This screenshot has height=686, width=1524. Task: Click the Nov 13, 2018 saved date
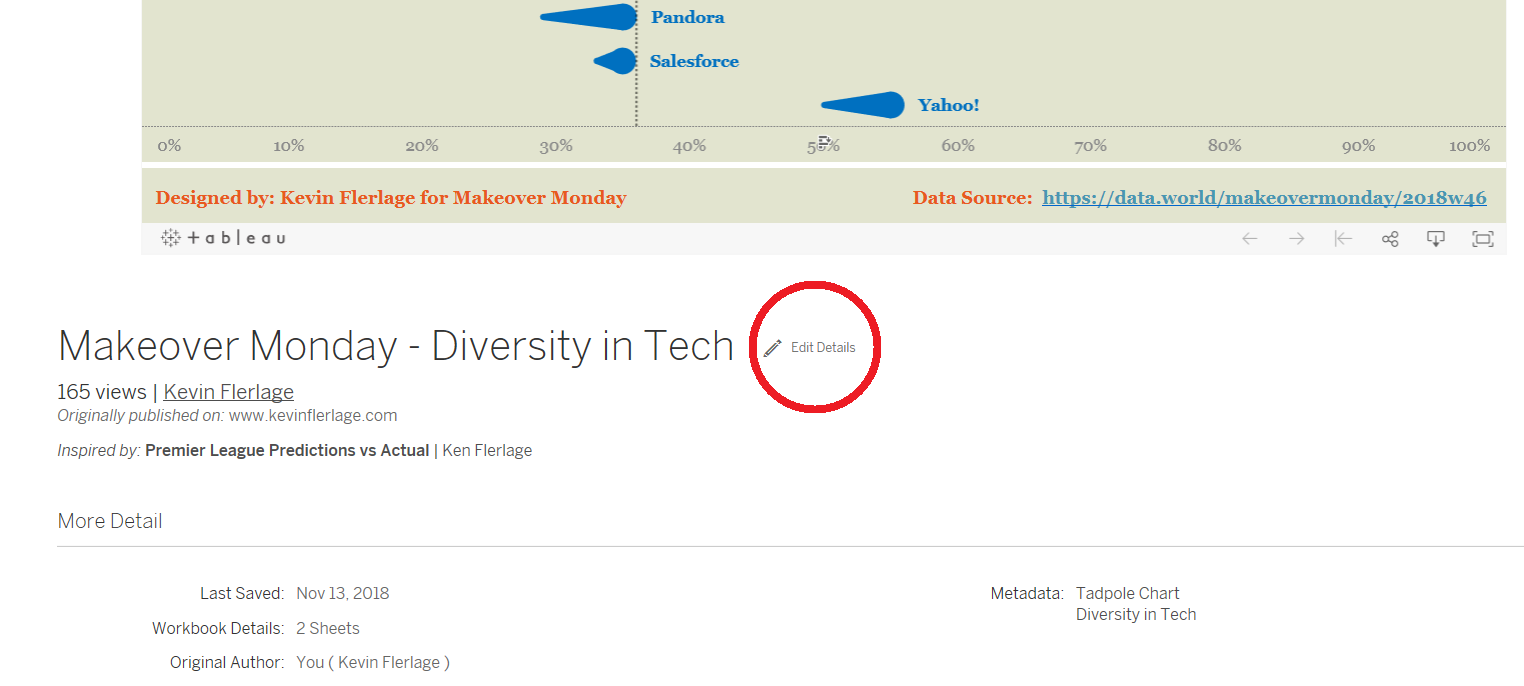tap(343, 593)
